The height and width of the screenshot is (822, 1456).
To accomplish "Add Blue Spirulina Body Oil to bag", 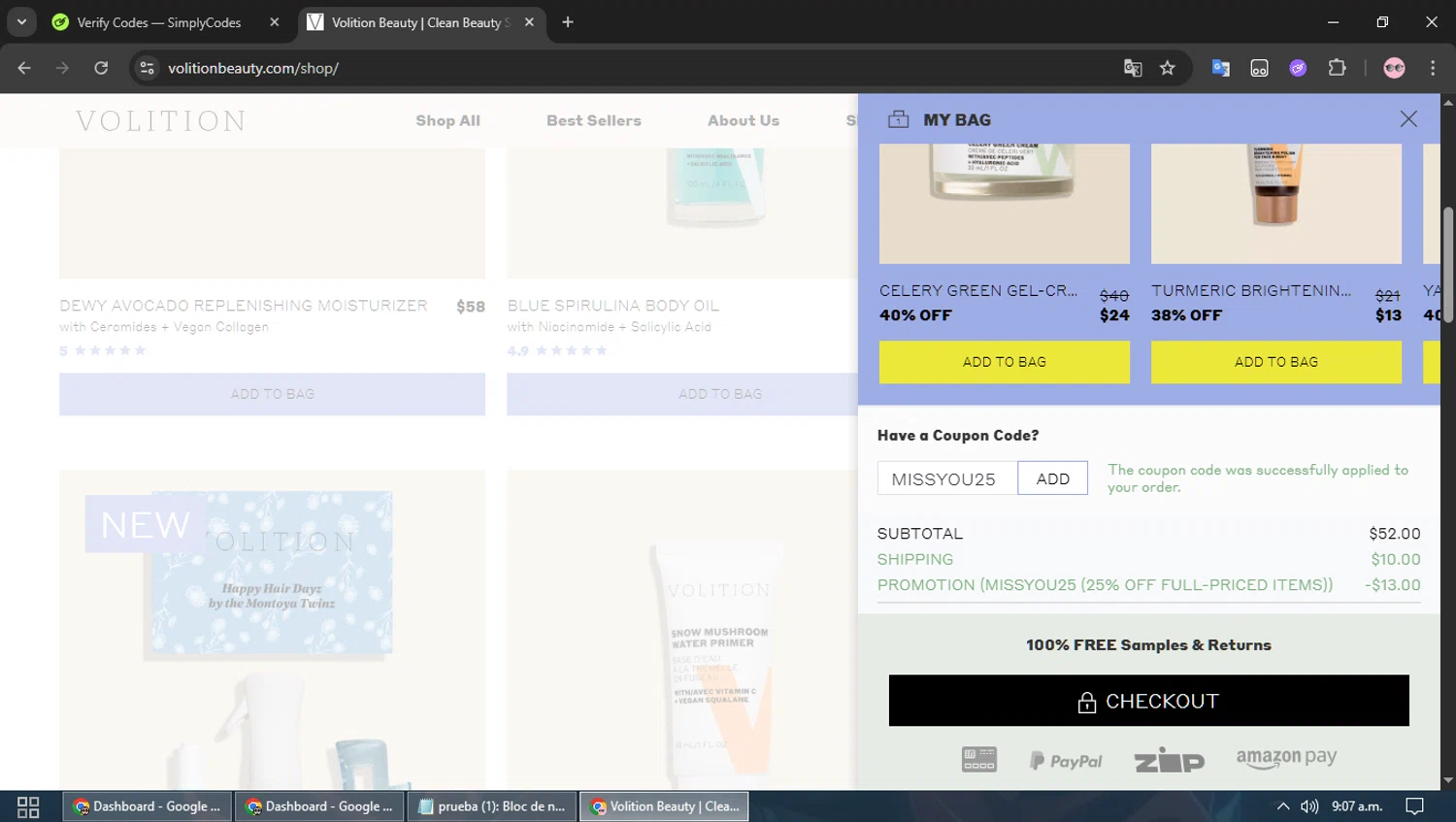I will coord(682,394).
